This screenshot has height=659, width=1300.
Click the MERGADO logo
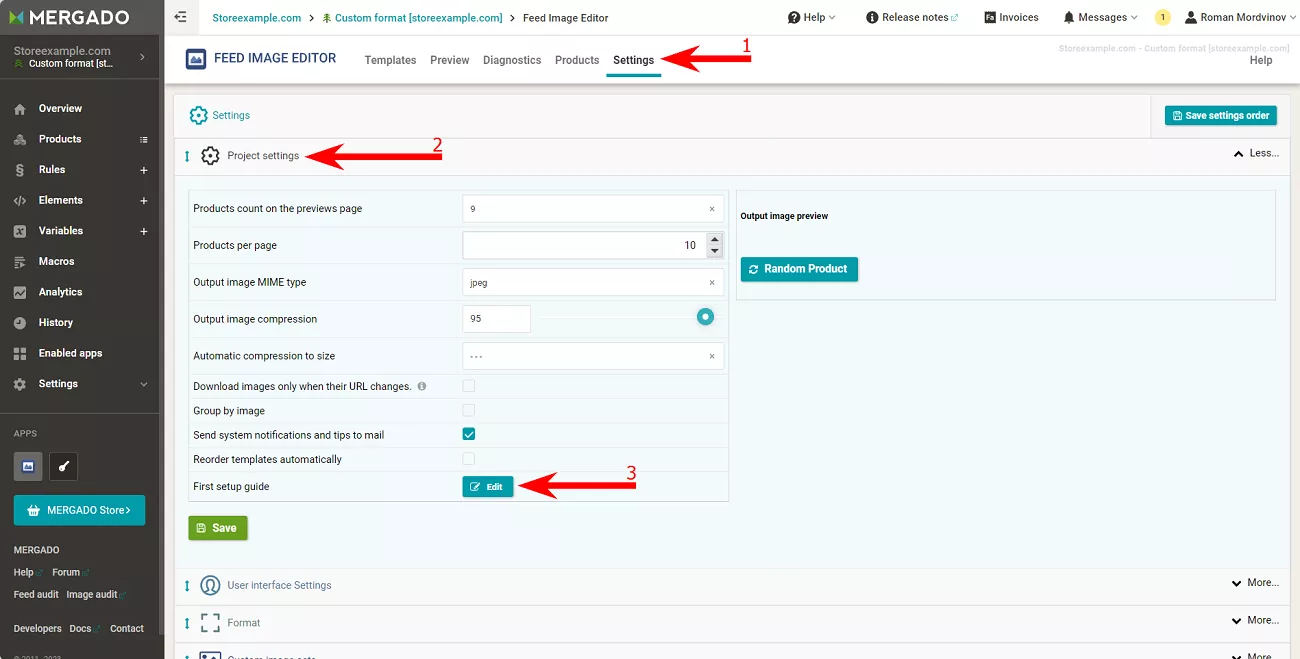[67, 17]
